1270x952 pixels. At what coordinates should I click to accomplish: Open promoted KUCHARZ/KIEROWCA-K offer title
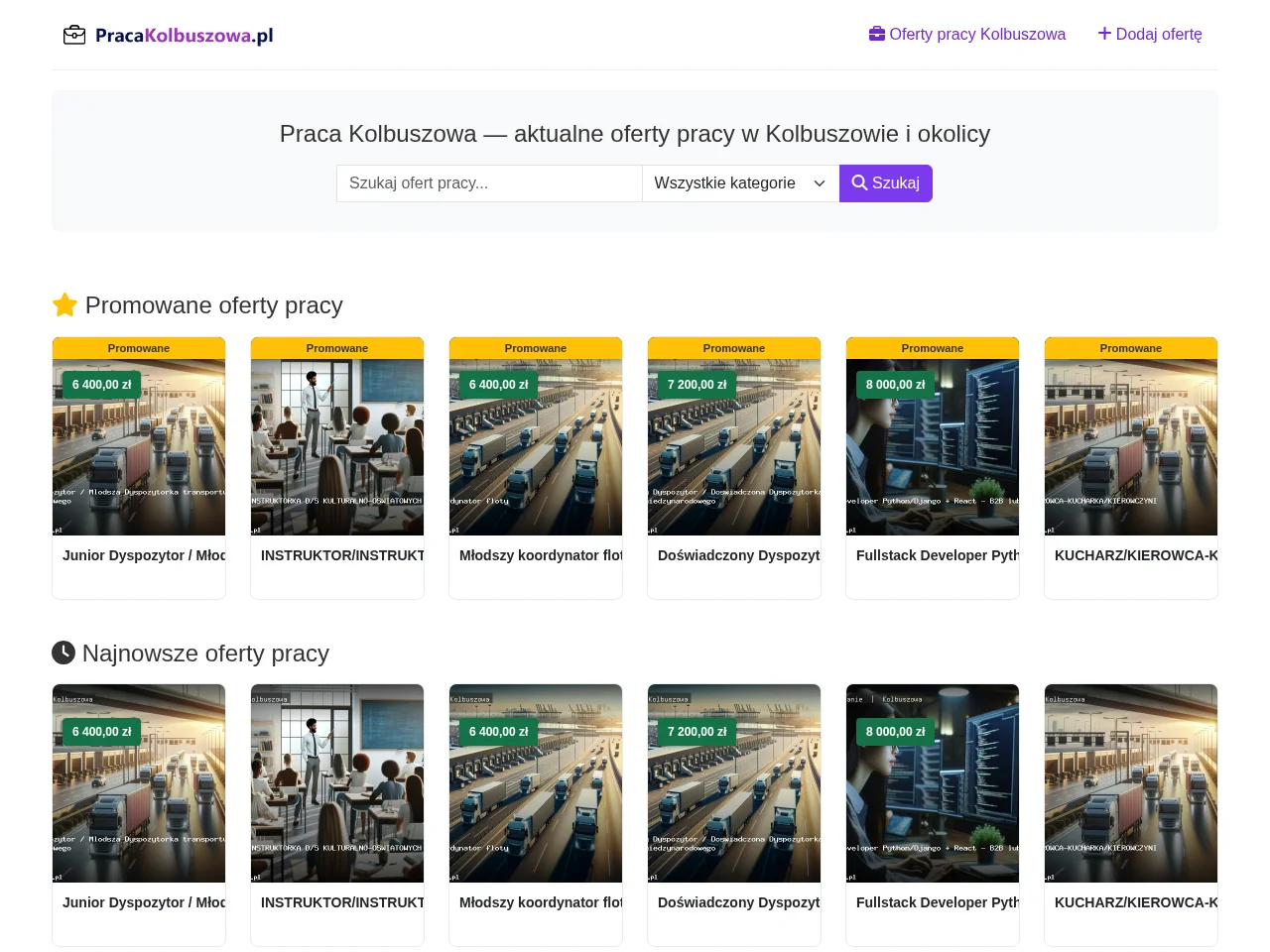tap(1136, 555)
